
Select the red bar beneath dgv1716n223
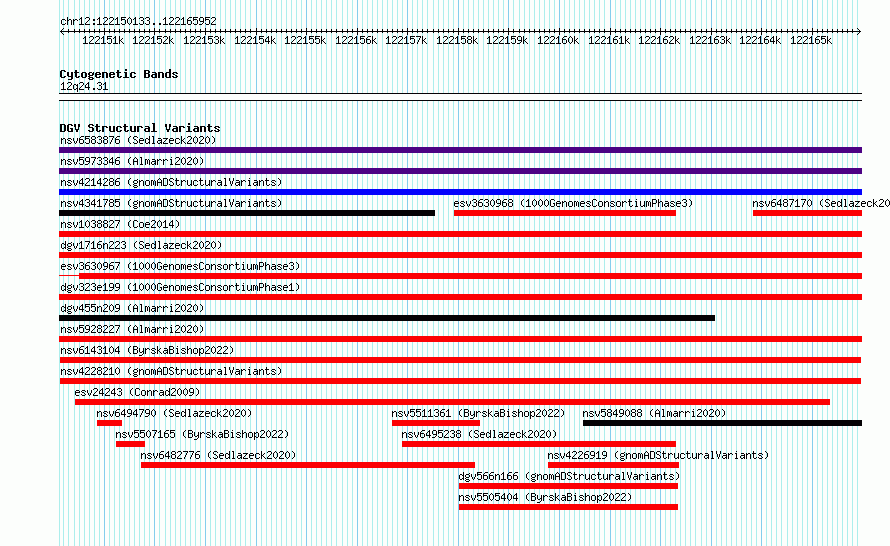pyautogui.click(x=460, y=255)
